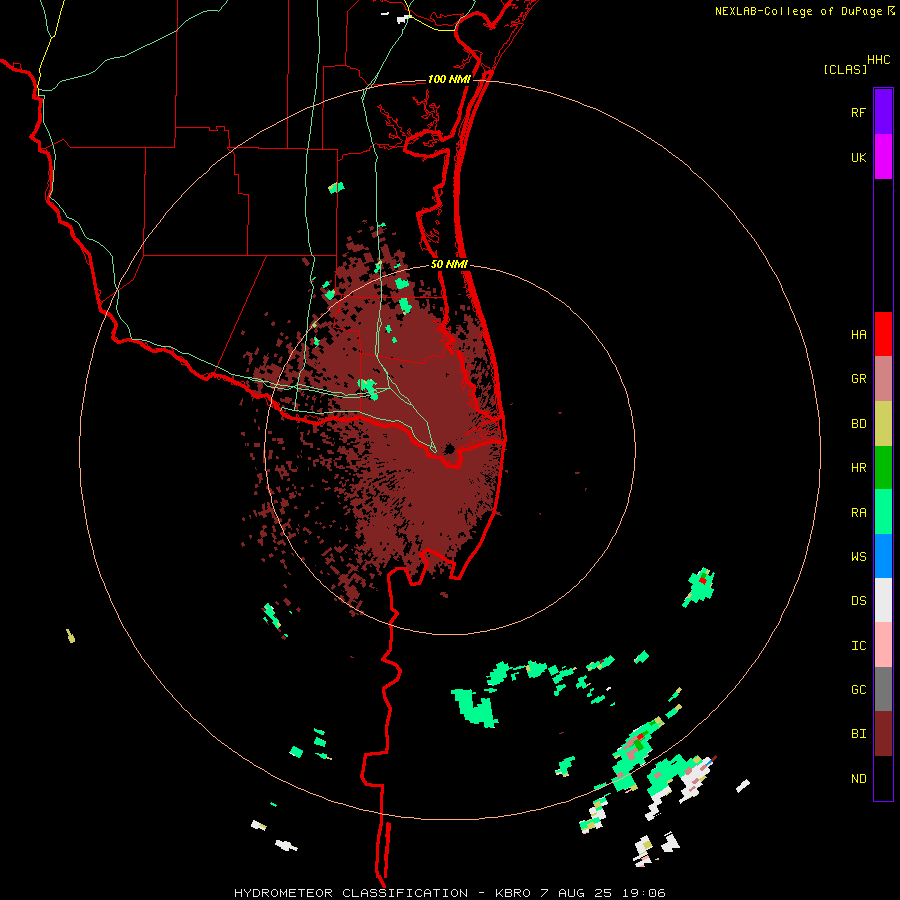This screenshot has height=900, width=900.
Task: Click the HR dark green legend swatch
Action: 883,468
